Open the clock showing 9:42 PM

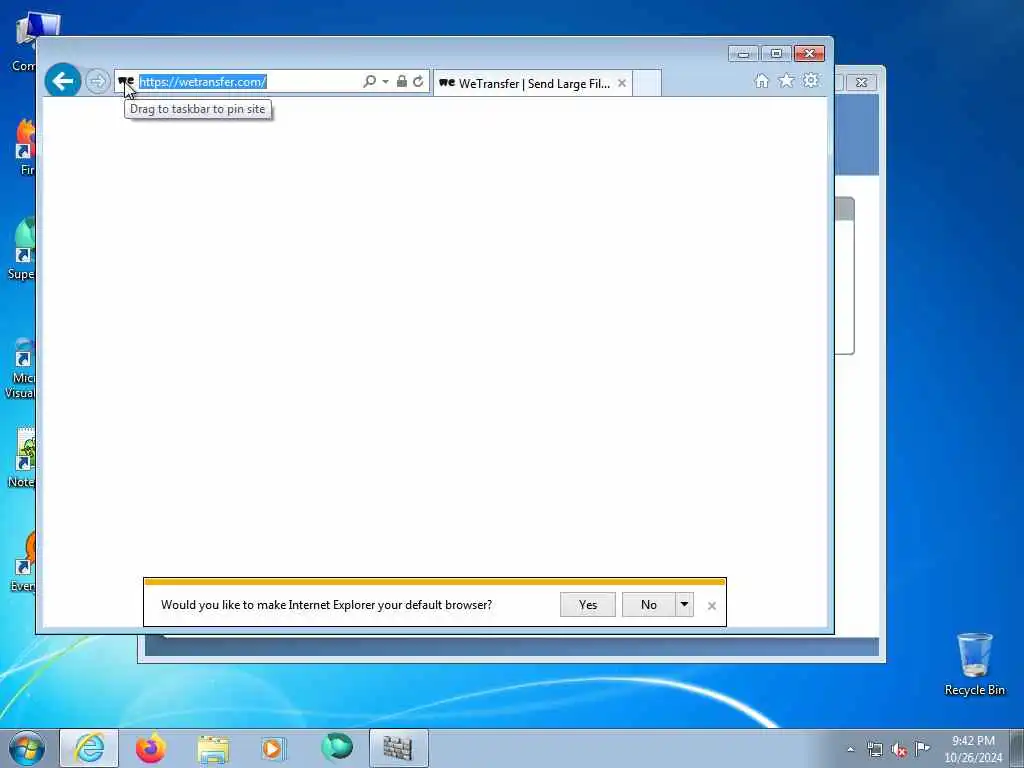click(973, 749)
